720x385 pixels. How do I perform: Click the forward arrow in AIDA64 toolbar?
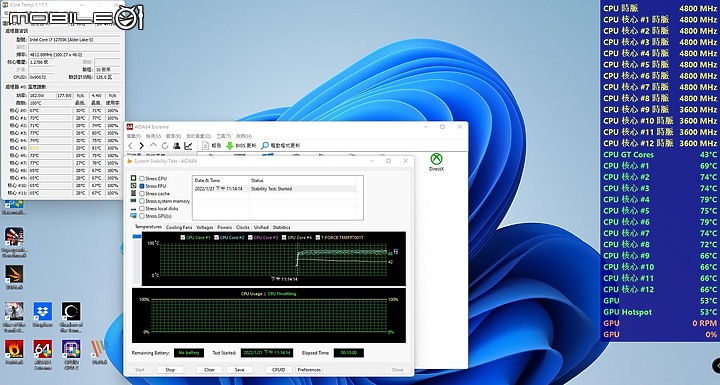[x=141, y=146]
